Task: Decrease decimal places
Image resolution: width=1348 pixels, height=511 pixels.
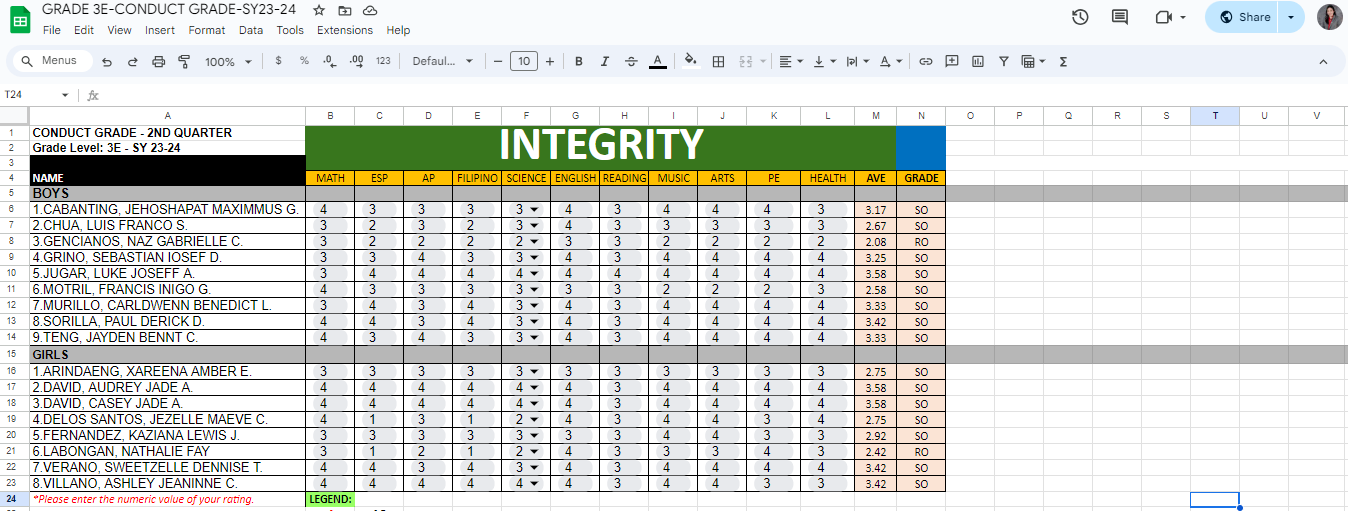Action: point(330,62)
